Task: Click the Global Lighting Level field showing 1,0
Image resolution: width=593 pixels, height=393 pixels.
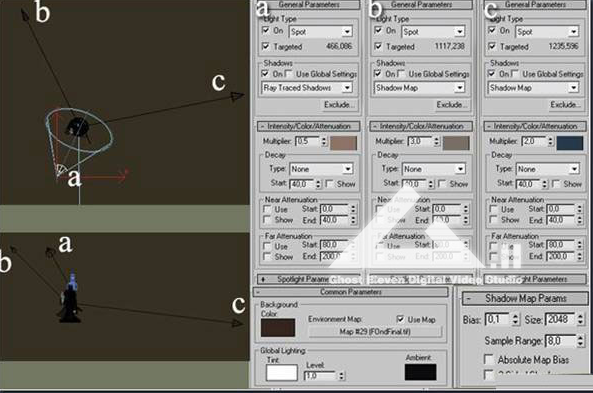Action: 321,376
